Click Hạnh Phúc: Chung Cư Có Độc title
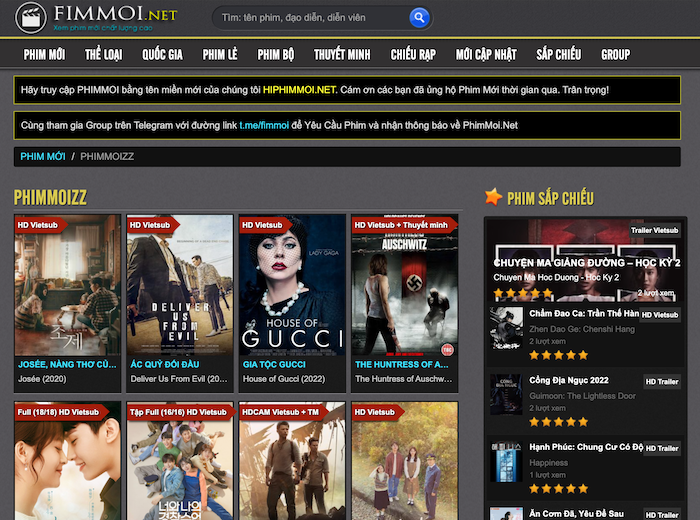700x520 pixels. [x=586, y=447]
